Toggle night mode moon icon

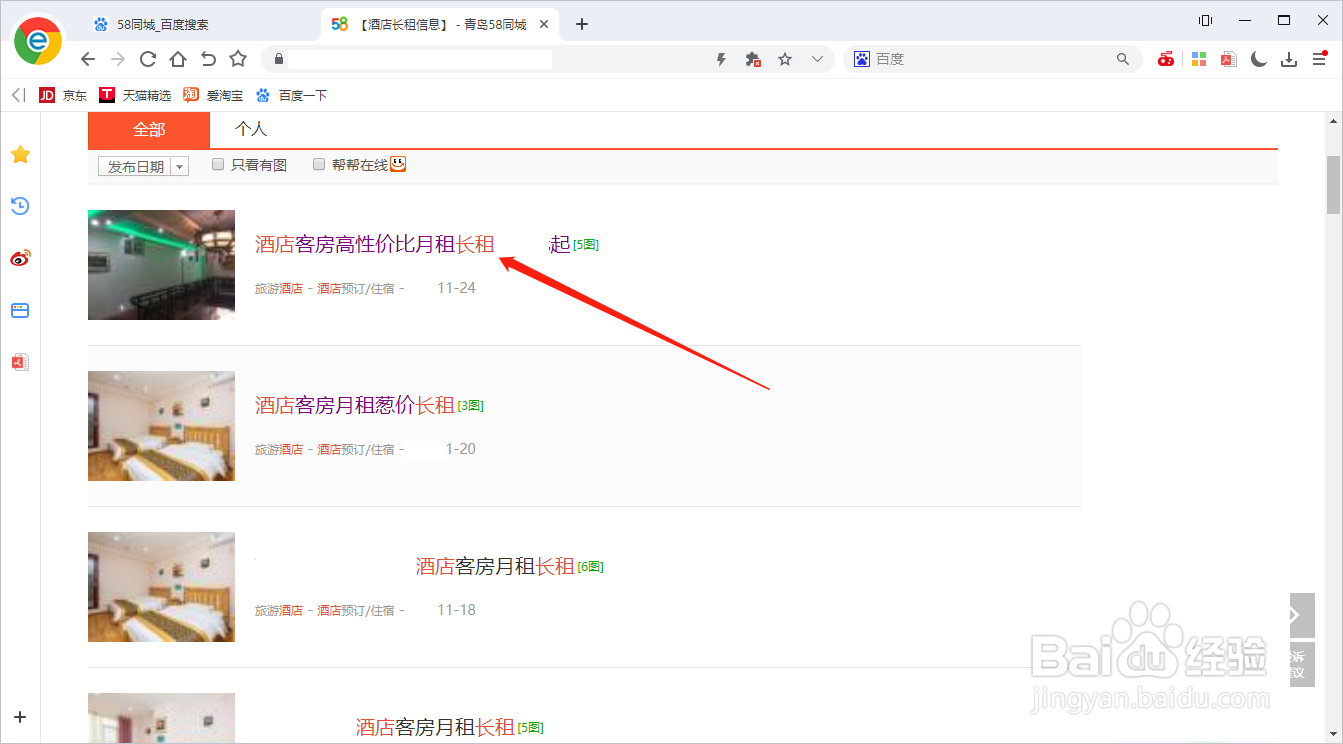(x=1259, y=59)
